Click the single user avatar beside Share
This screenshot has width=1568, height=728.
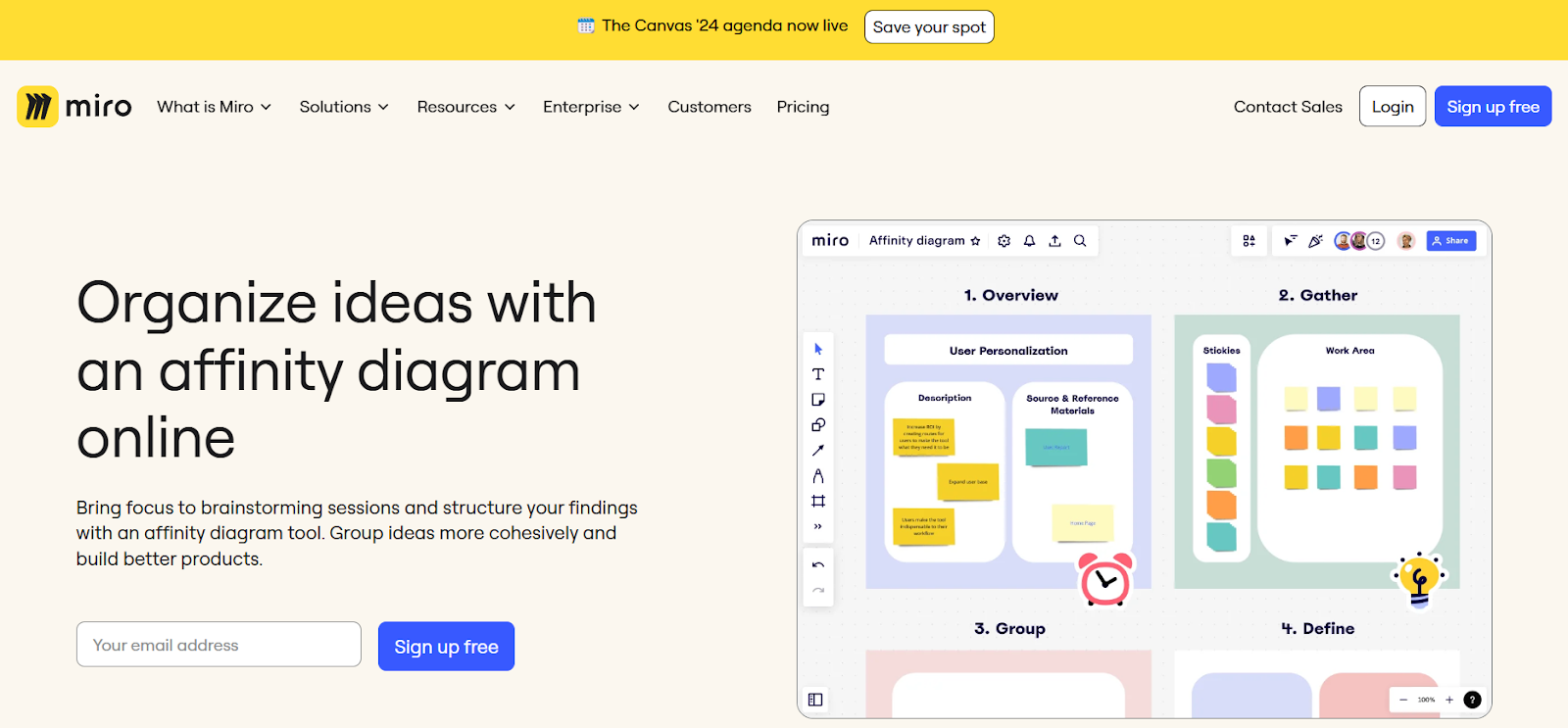(1406, 241)
